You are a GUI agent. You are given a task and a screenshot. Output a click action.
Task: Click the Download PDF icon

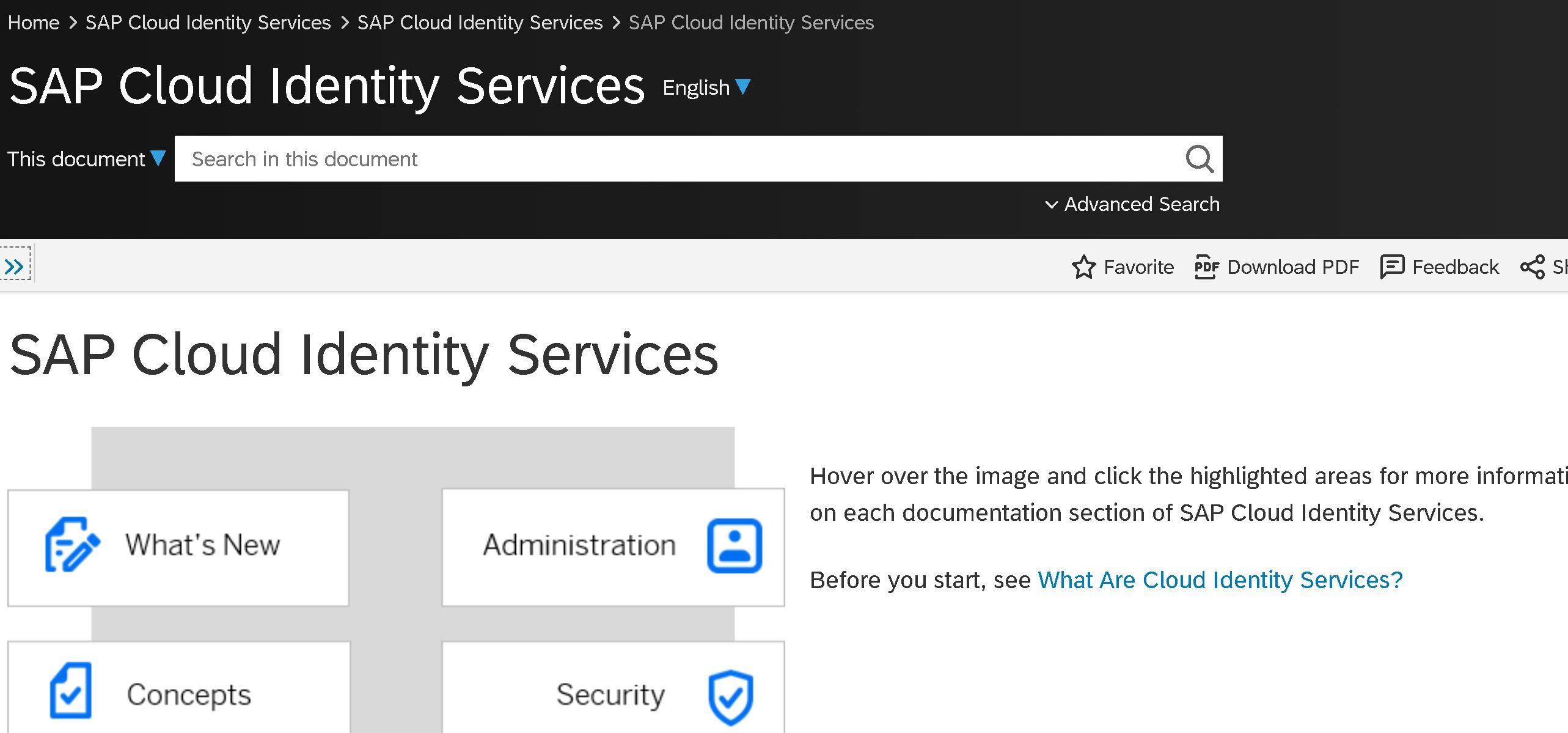[1207, 267]
